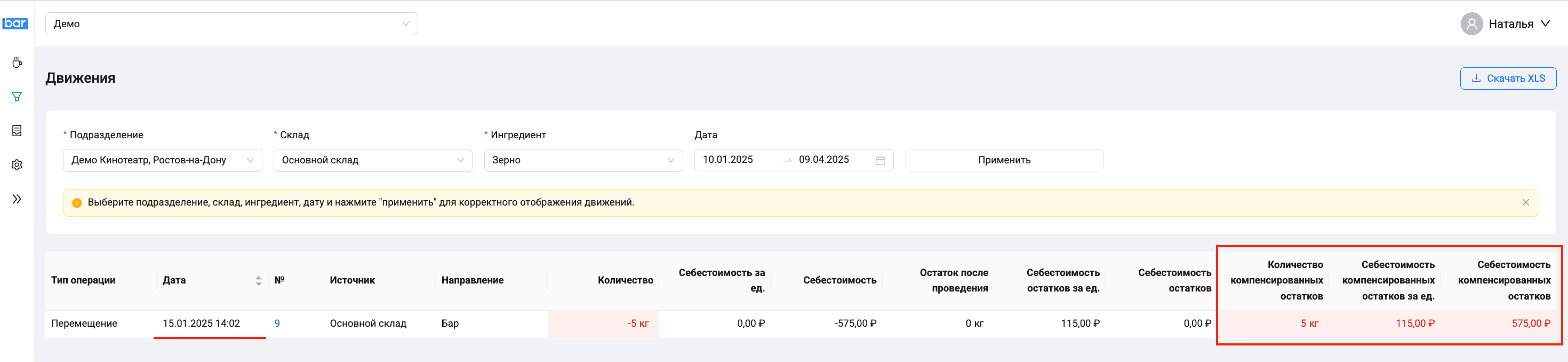This screenshot has width=1568, height=362.
Task: Open the documents list sidebar icon
Action: click(17, 130)
